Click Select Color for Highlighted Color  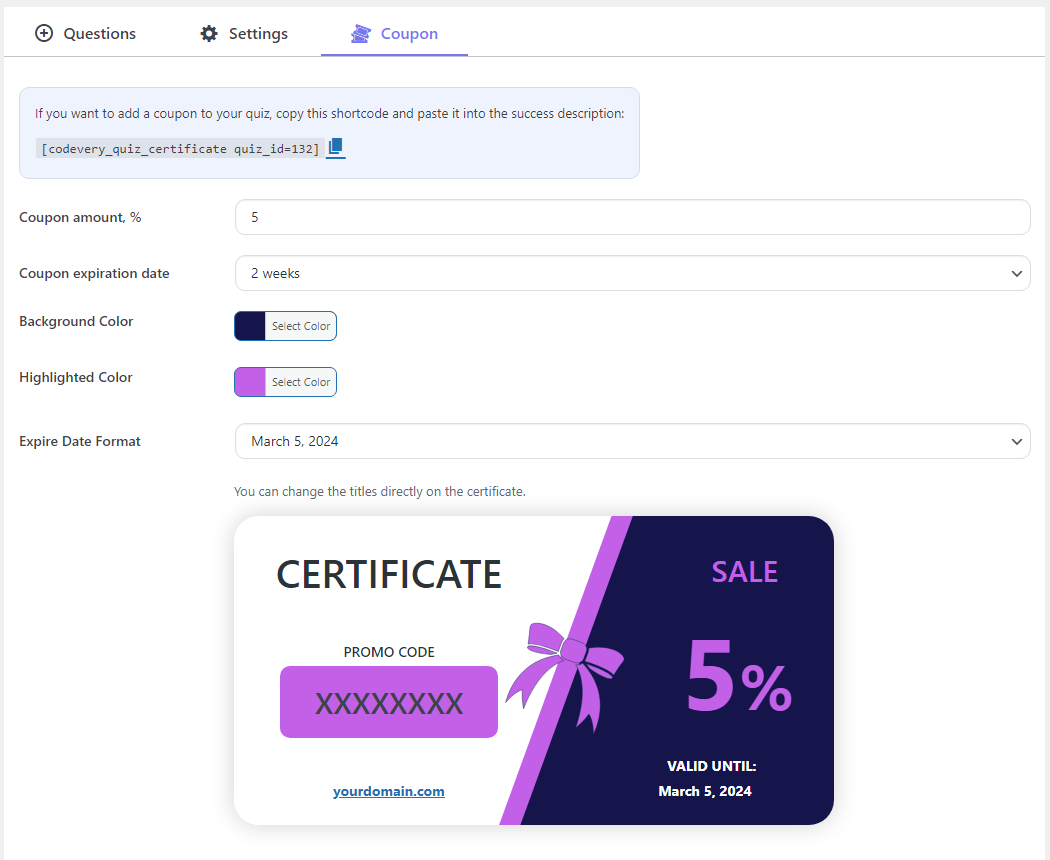[x=302, y=381]
